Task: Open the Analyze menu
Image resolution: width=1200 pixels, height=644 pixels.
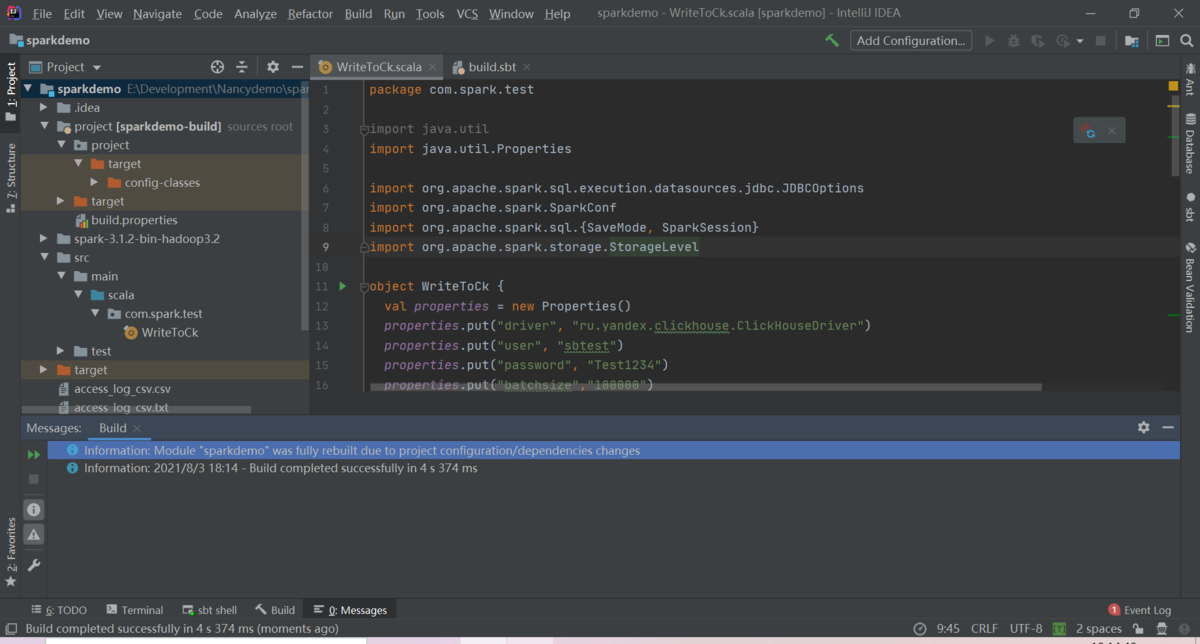Action: coord(255,14)
